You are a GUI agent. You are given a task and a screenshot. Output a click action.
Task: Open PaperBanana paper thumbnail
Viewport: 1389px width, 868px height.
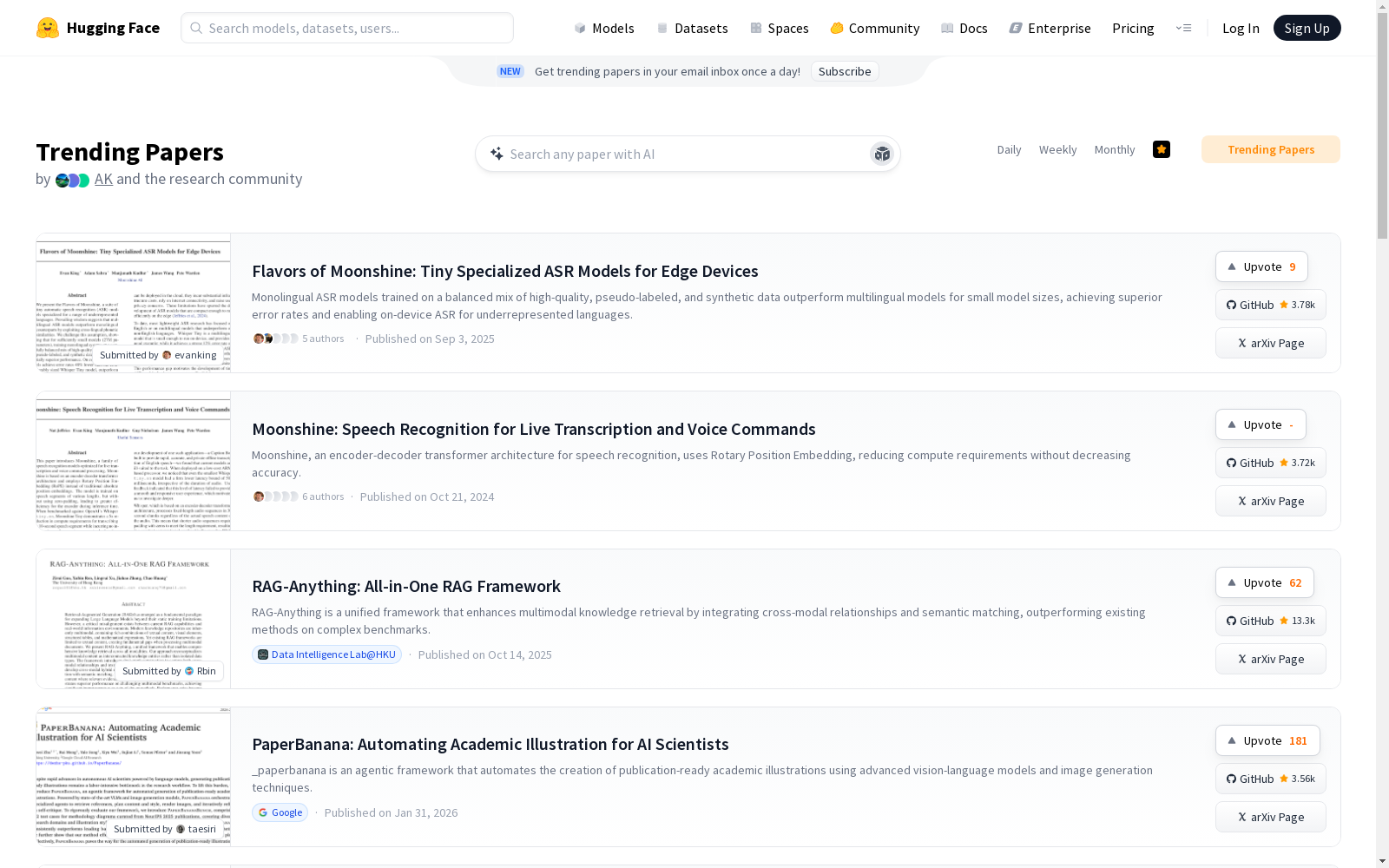point(134,777)
